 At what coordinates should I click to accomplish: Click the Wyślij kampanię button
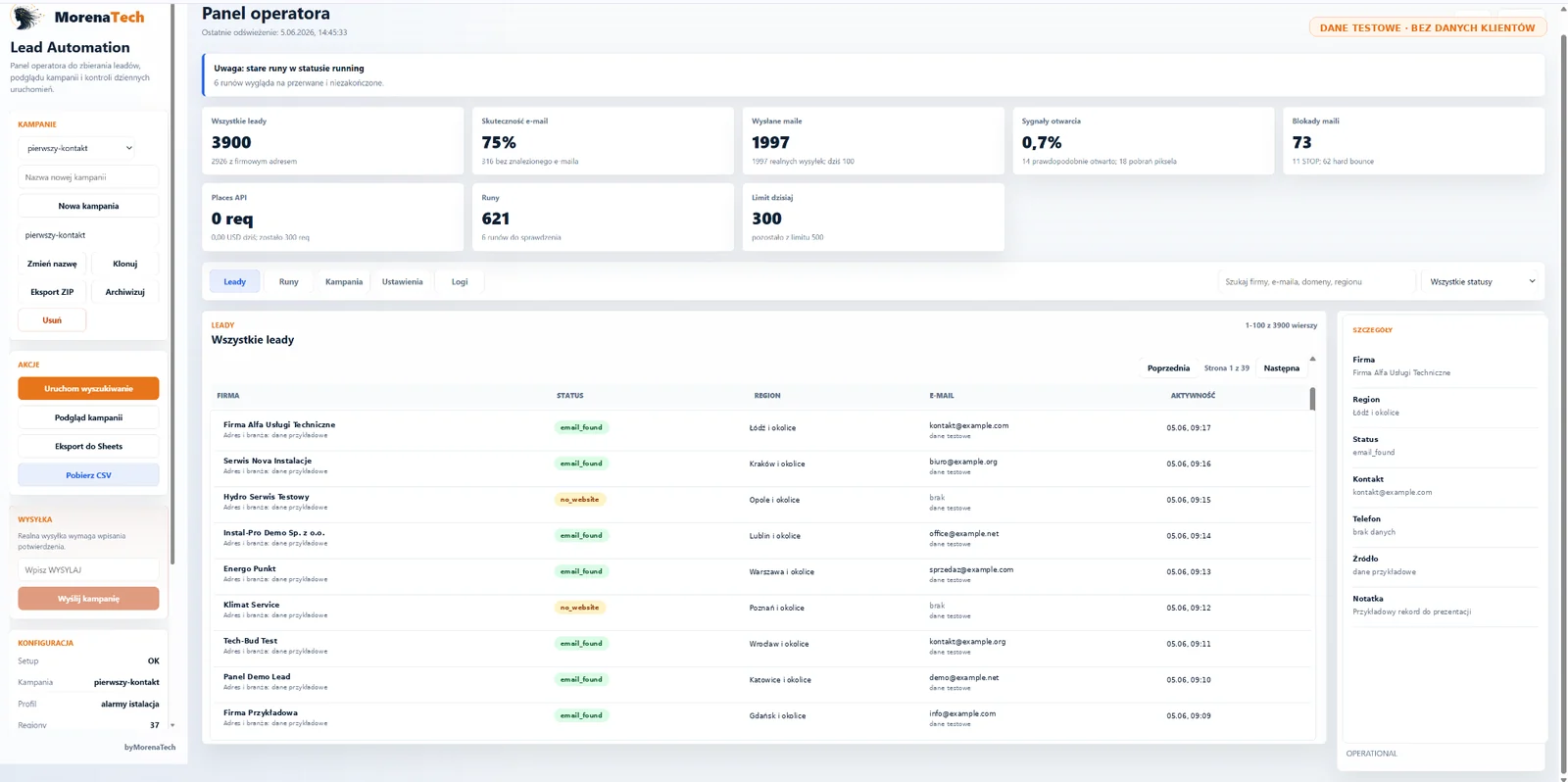(88, 599)
